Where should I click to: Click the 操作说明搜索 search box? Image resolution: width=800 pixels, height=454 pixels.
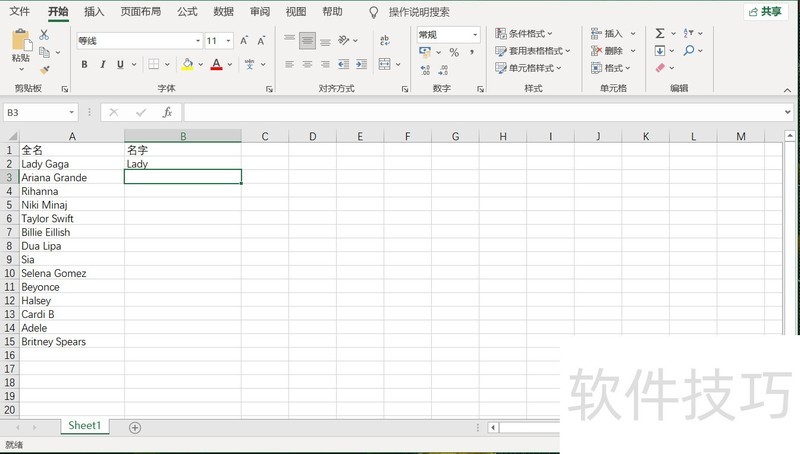(419, 12)
